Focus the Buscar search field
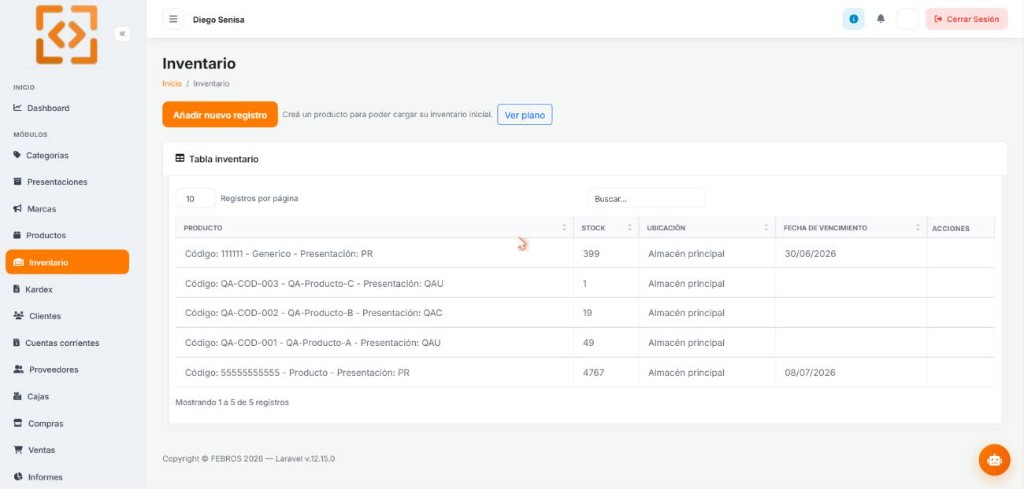 (646, 198)
